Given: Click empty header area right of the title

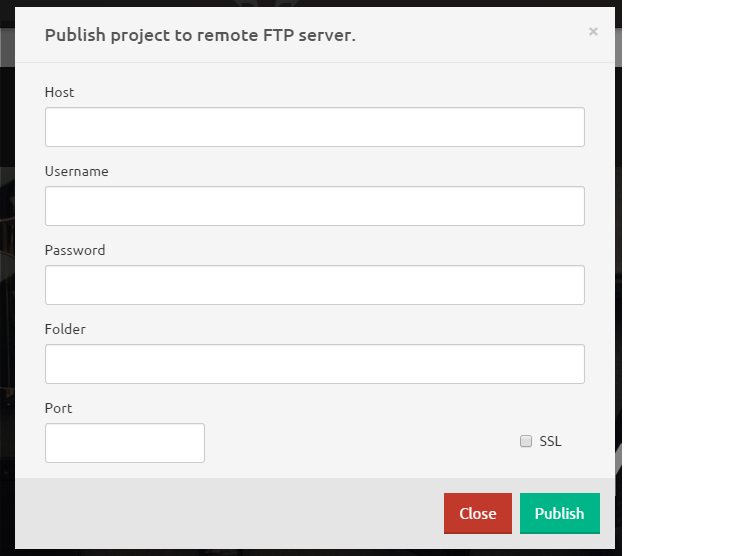Looking at the screenshot, I should click(x=470, y=35).
